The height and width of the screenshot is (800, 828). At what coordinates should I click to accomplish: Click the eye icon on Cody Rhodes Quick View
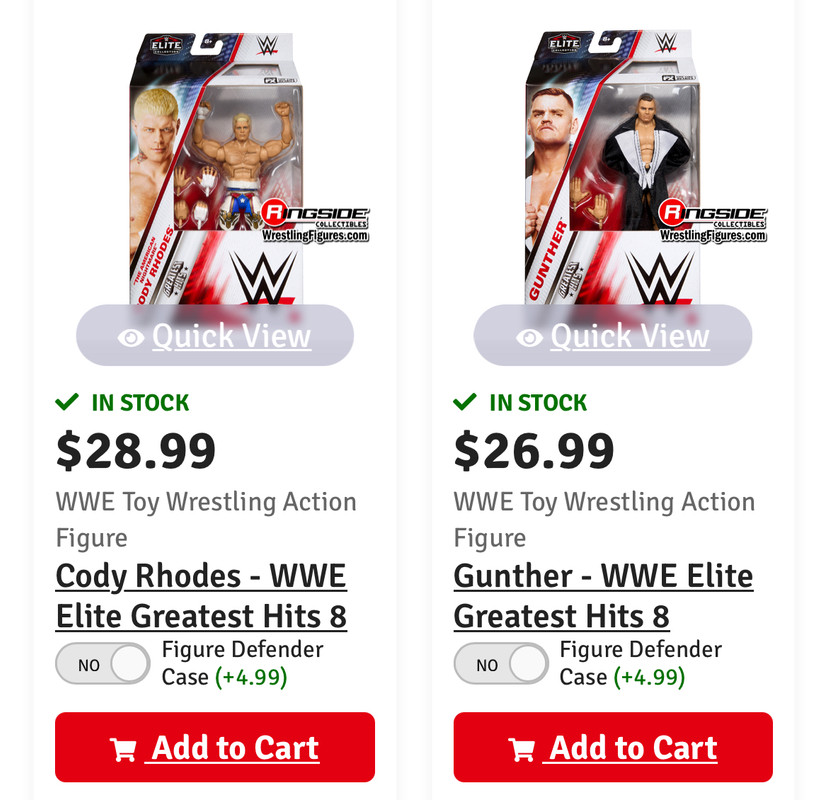tap(131, 337)
